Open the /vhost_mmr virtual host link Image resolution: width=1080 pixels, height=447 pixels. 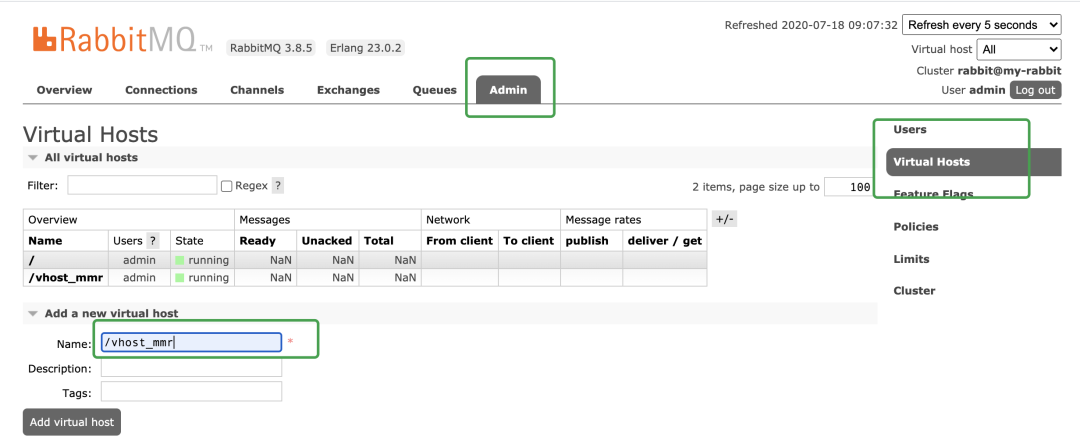tap(65, 278)
